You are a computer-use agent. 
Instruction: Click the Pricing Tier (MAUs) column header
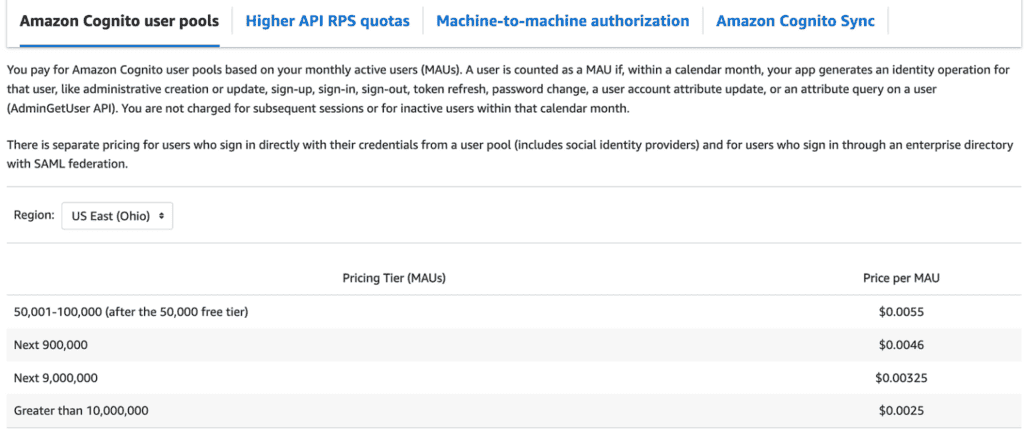tap(394, 278)
